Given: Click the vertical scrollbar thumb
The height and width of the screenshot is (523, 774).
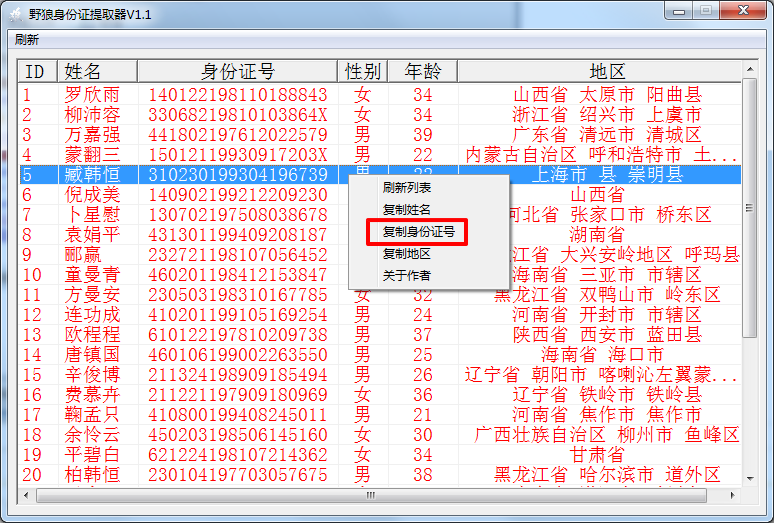Looking at the screenshot, I should 750,208.
